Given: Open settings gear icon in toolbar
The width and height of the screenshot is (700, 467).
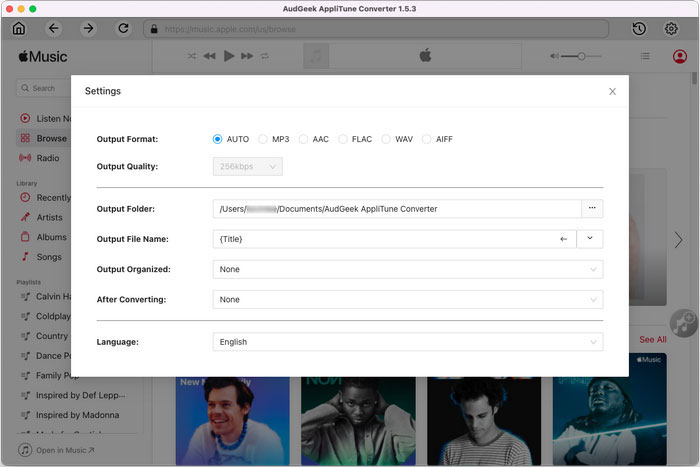Looking at the screenshot, I should tap(671, 29).
